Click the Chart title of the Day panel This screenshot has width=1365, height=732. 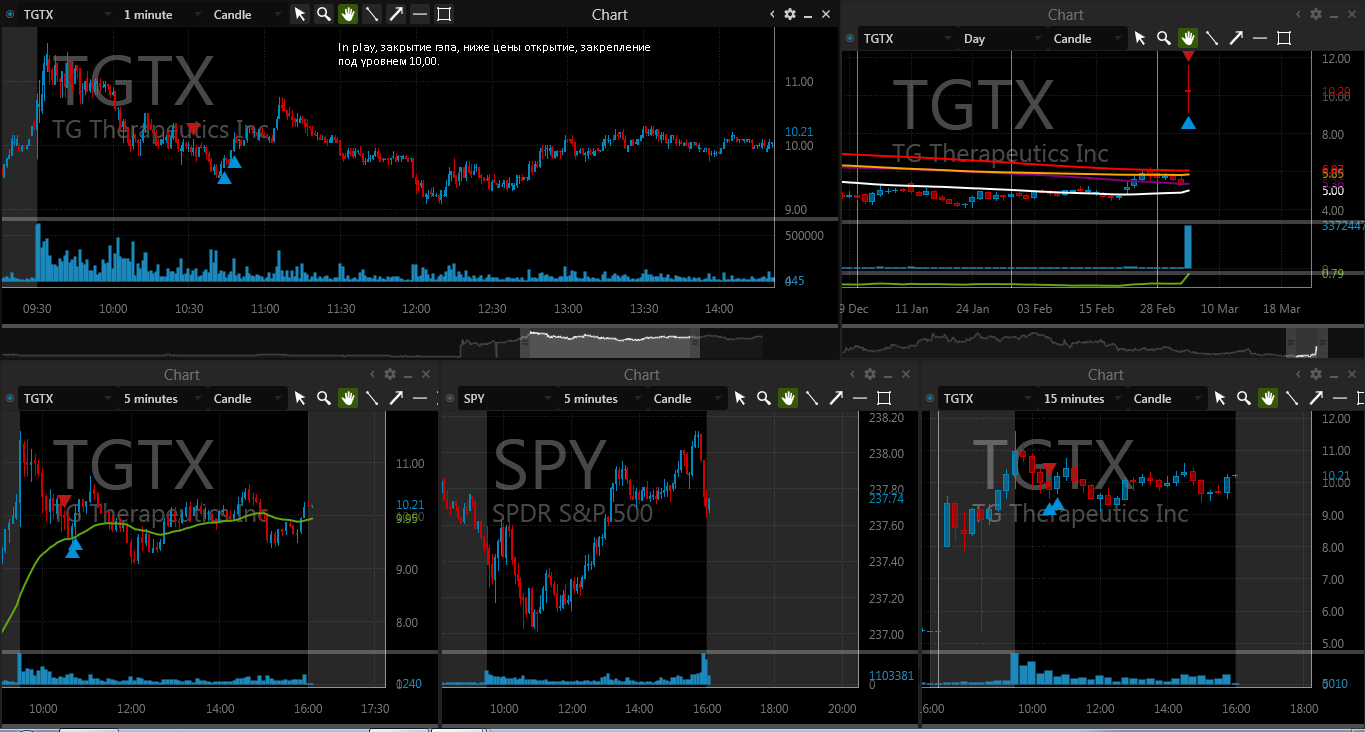pos(1066,14)
